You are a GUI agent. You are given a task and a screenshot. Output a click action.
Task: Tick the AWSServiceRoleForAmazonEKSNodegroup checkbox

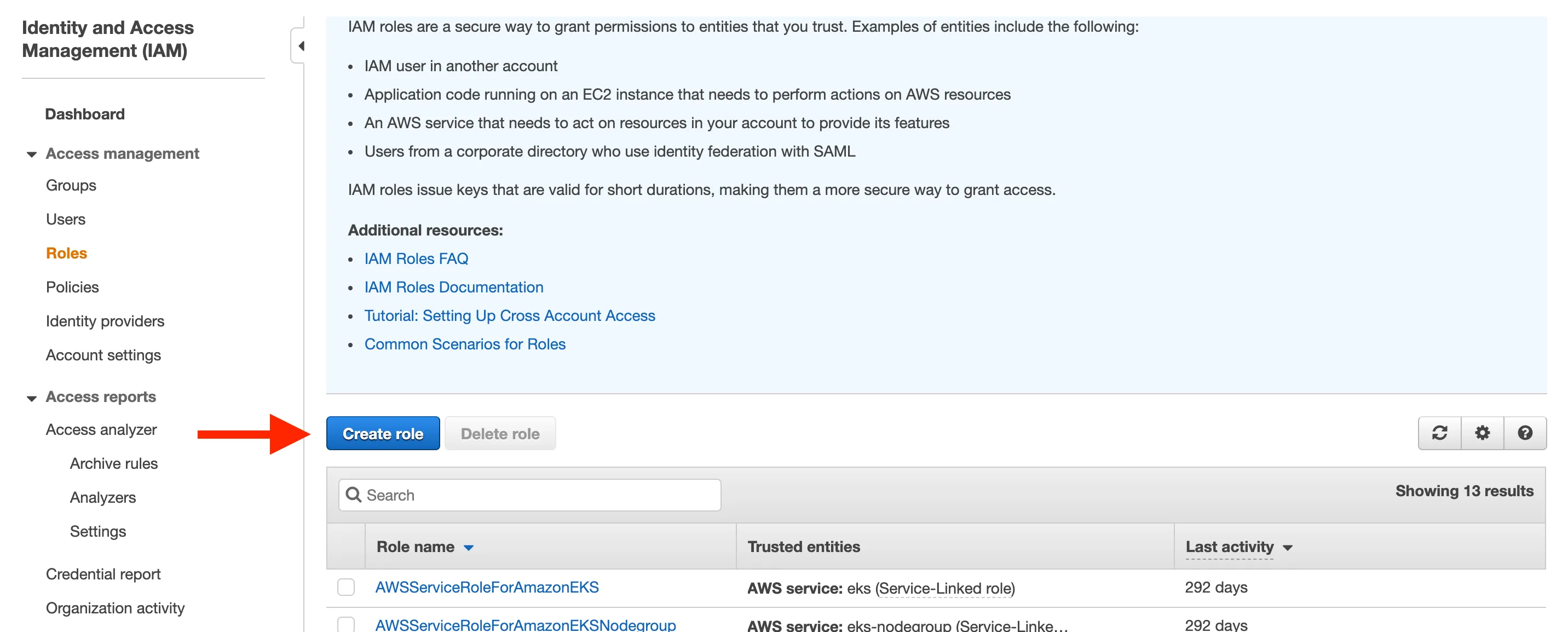346,624
